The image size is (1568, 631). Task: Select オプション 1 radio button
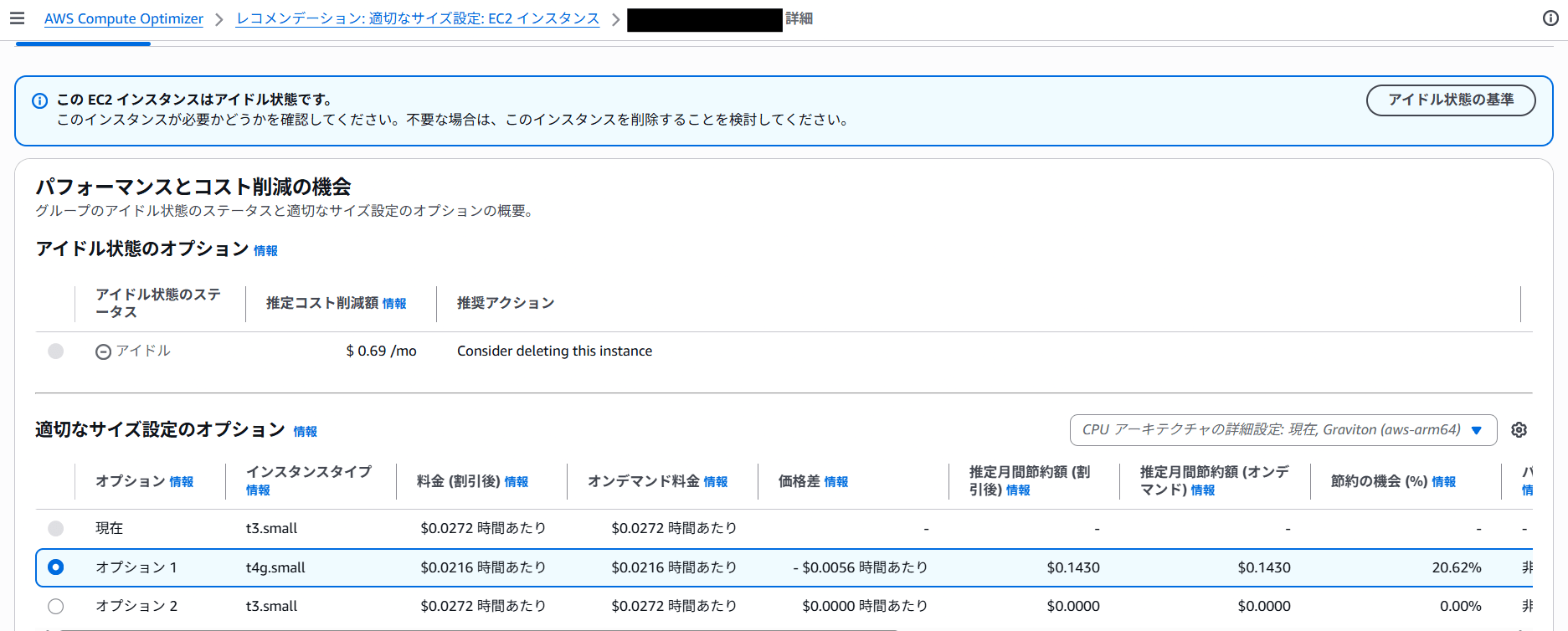(x=56, y=567)
